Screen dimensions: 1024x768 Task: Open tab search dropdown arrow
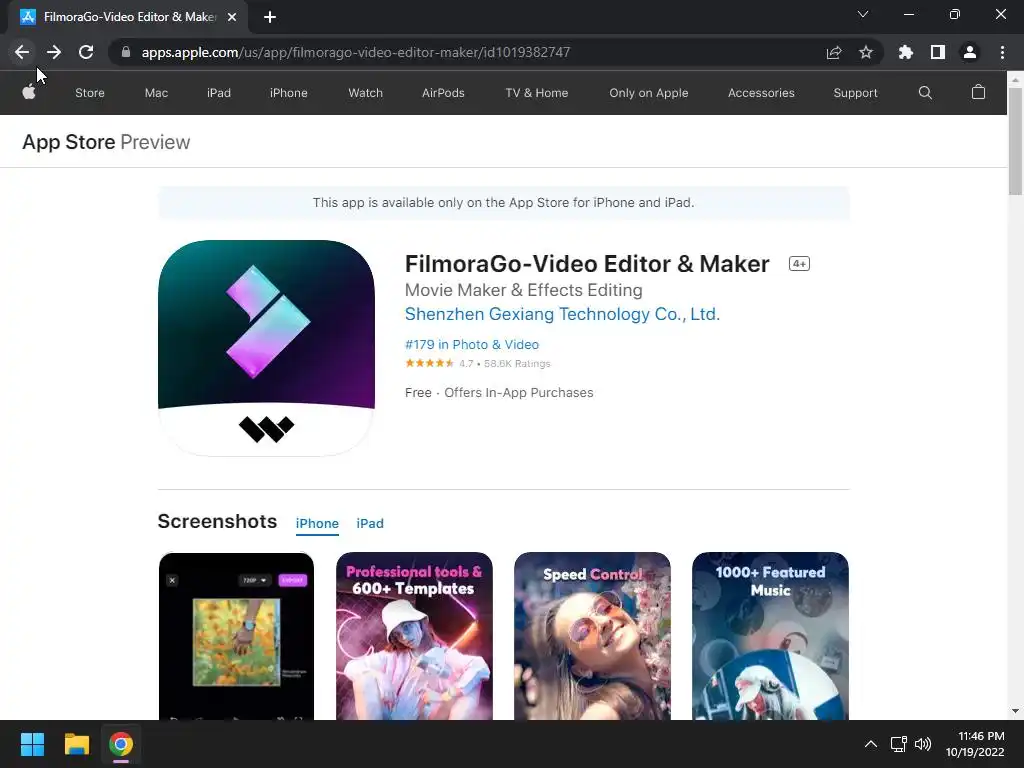click(863, 14)
